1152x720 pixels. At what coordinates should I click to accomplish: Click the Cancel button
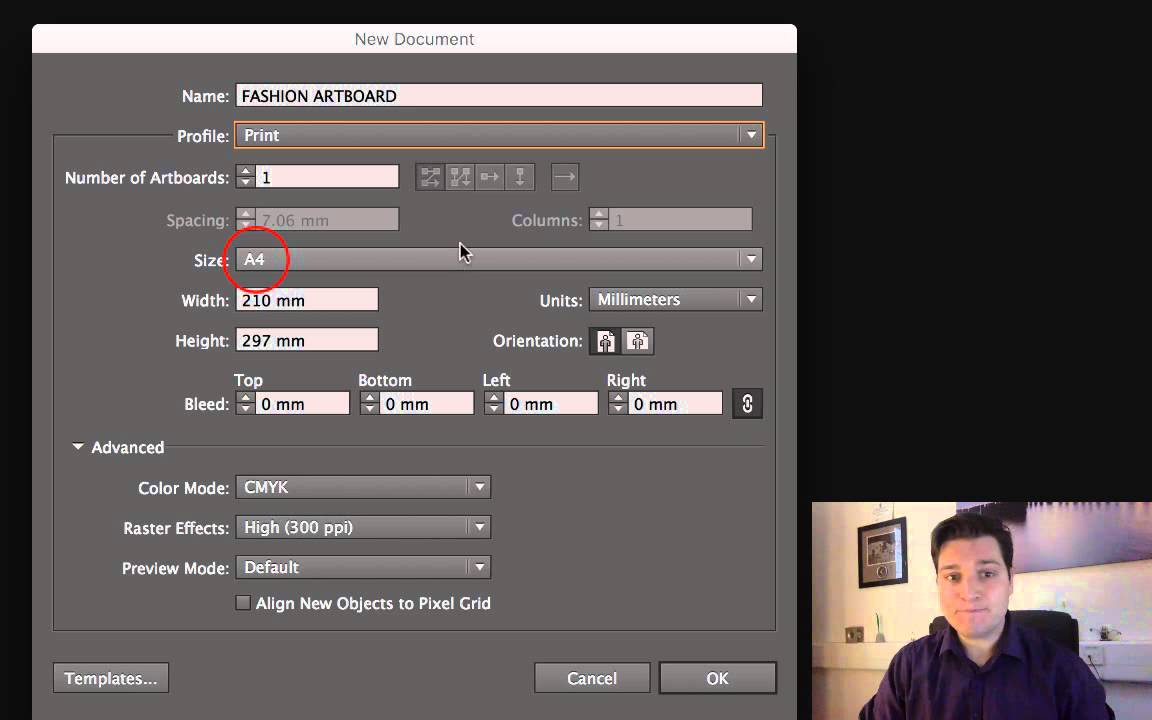pos(592,678)
